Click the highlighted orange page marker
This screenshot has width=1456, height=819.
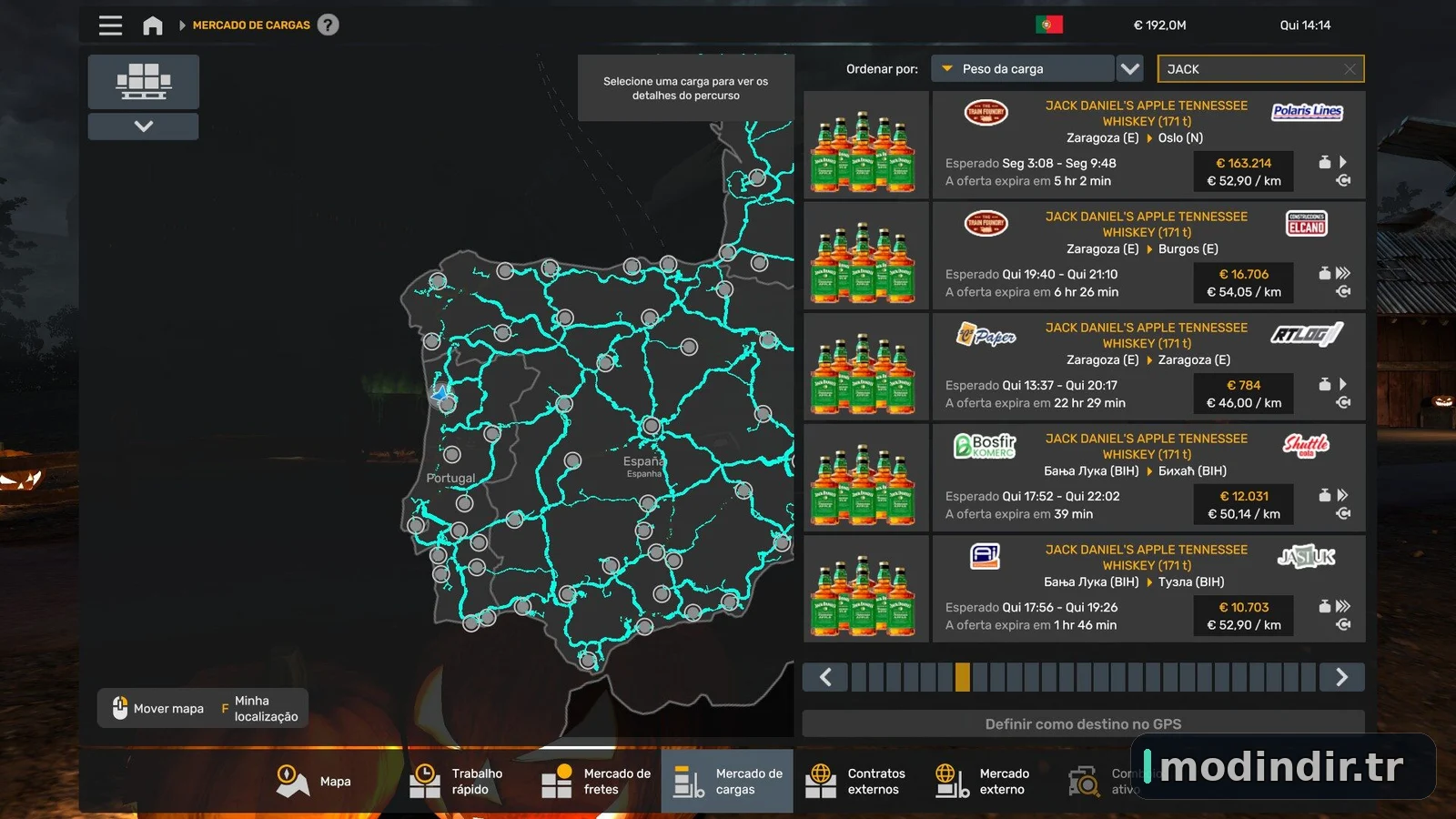(962, 677)
